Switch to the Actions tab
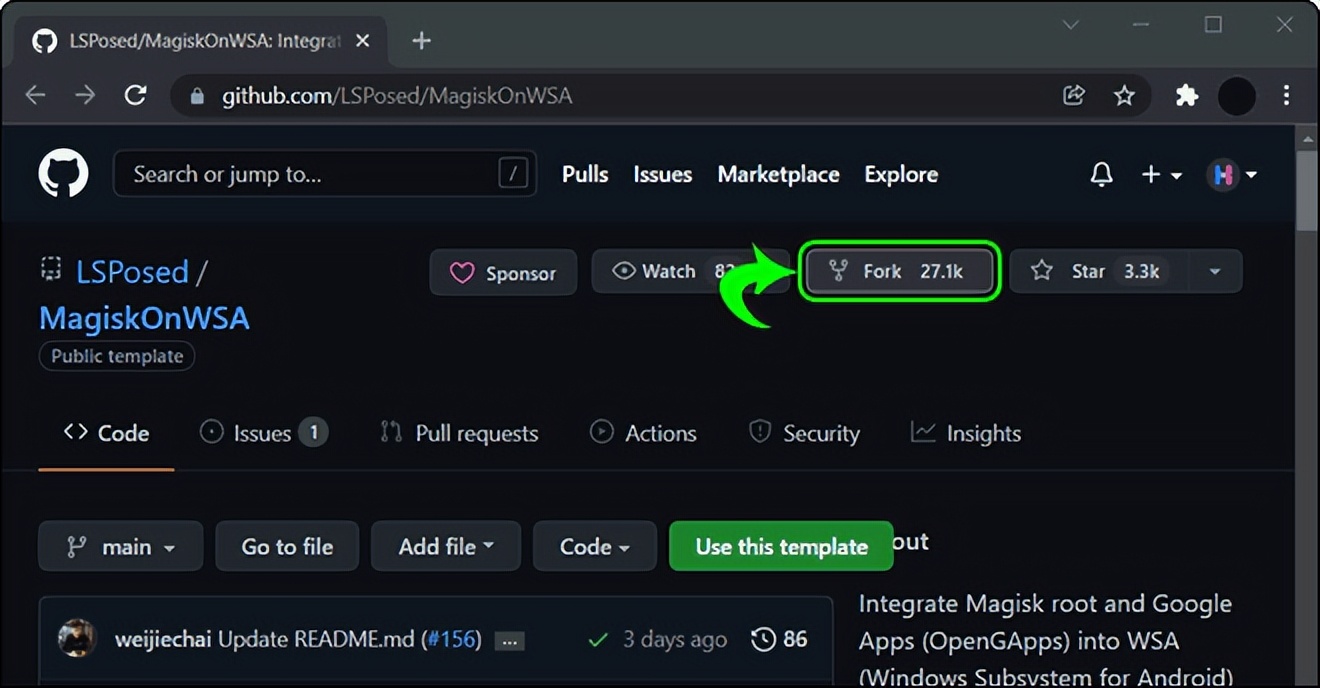Screen dimensions: 1320x688 [x=643, y=433]
